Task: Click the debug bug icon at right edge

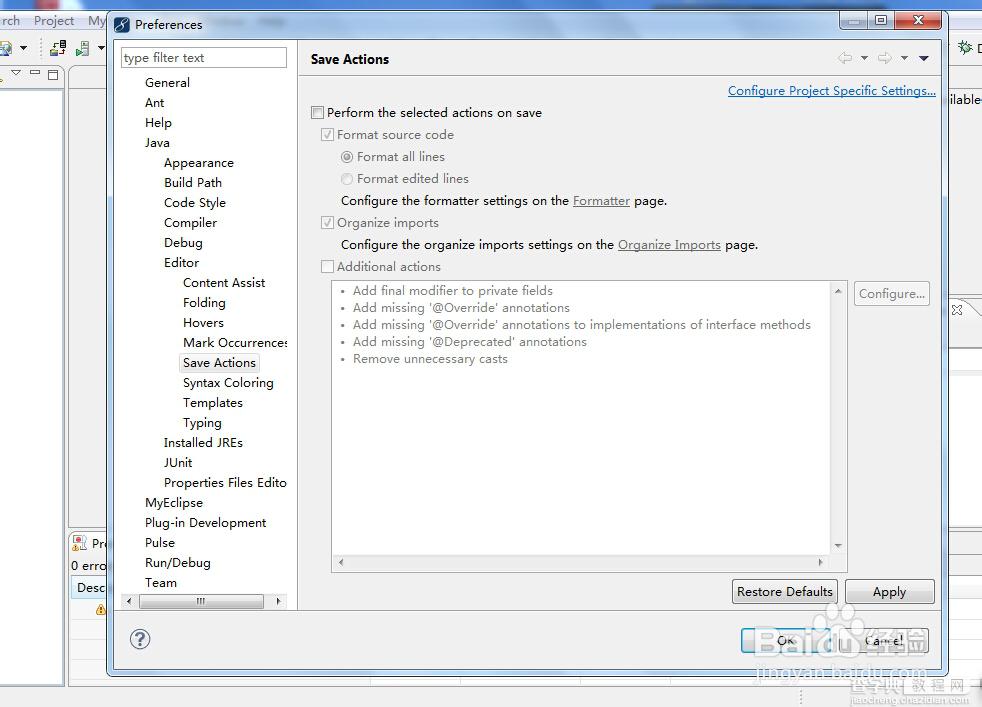Action: [965, 47]
